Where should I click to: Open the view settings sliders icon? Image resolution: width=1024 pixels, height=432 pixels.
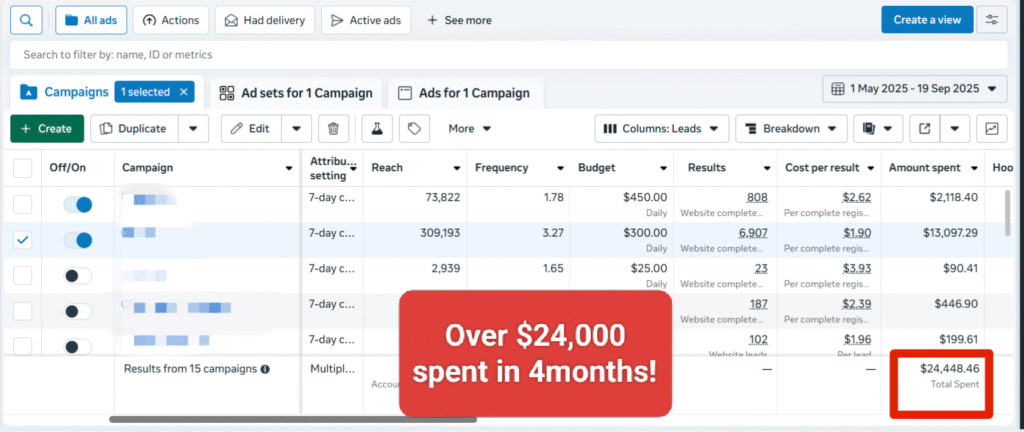991,20
